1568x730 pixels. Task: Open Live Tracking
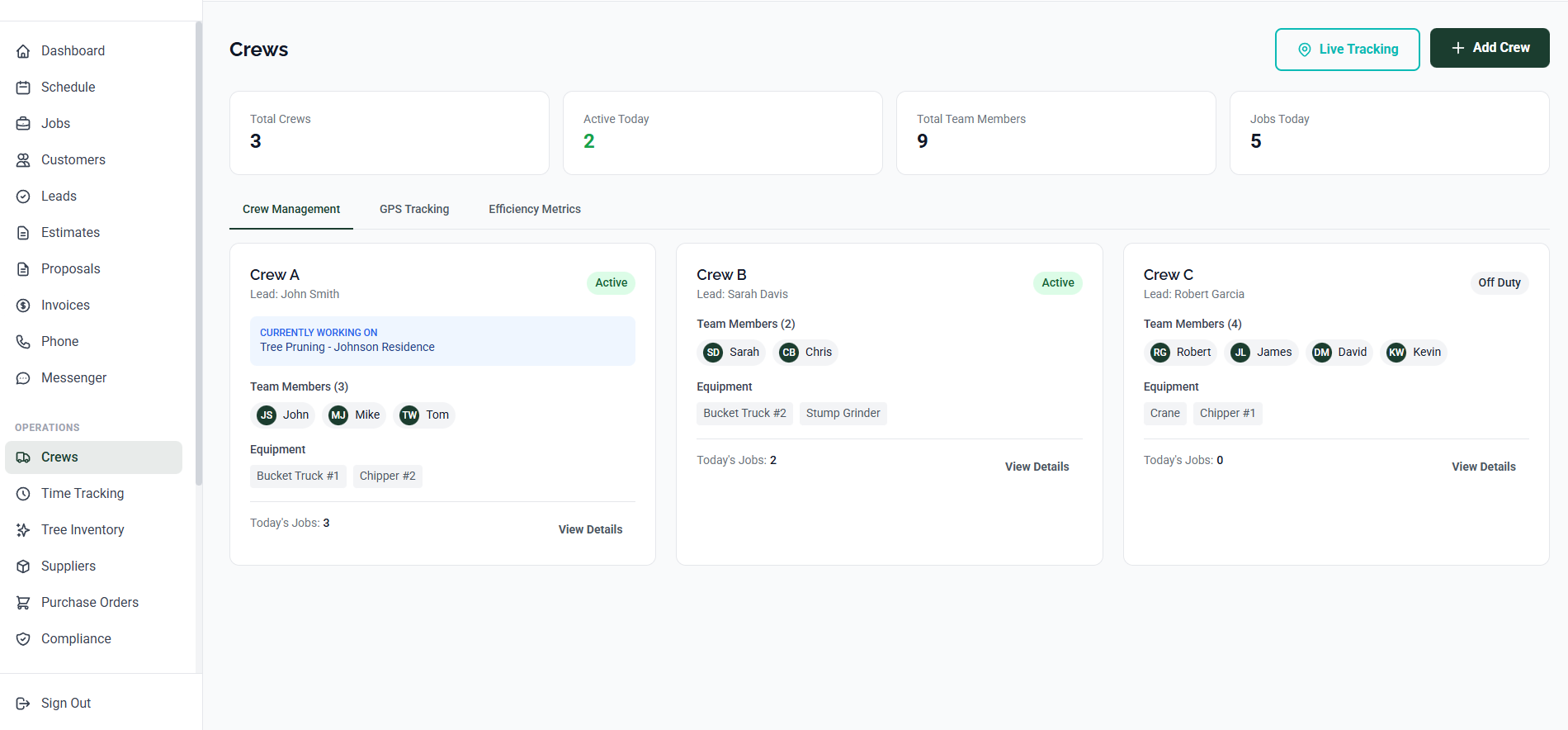[x=1347, y=50]
